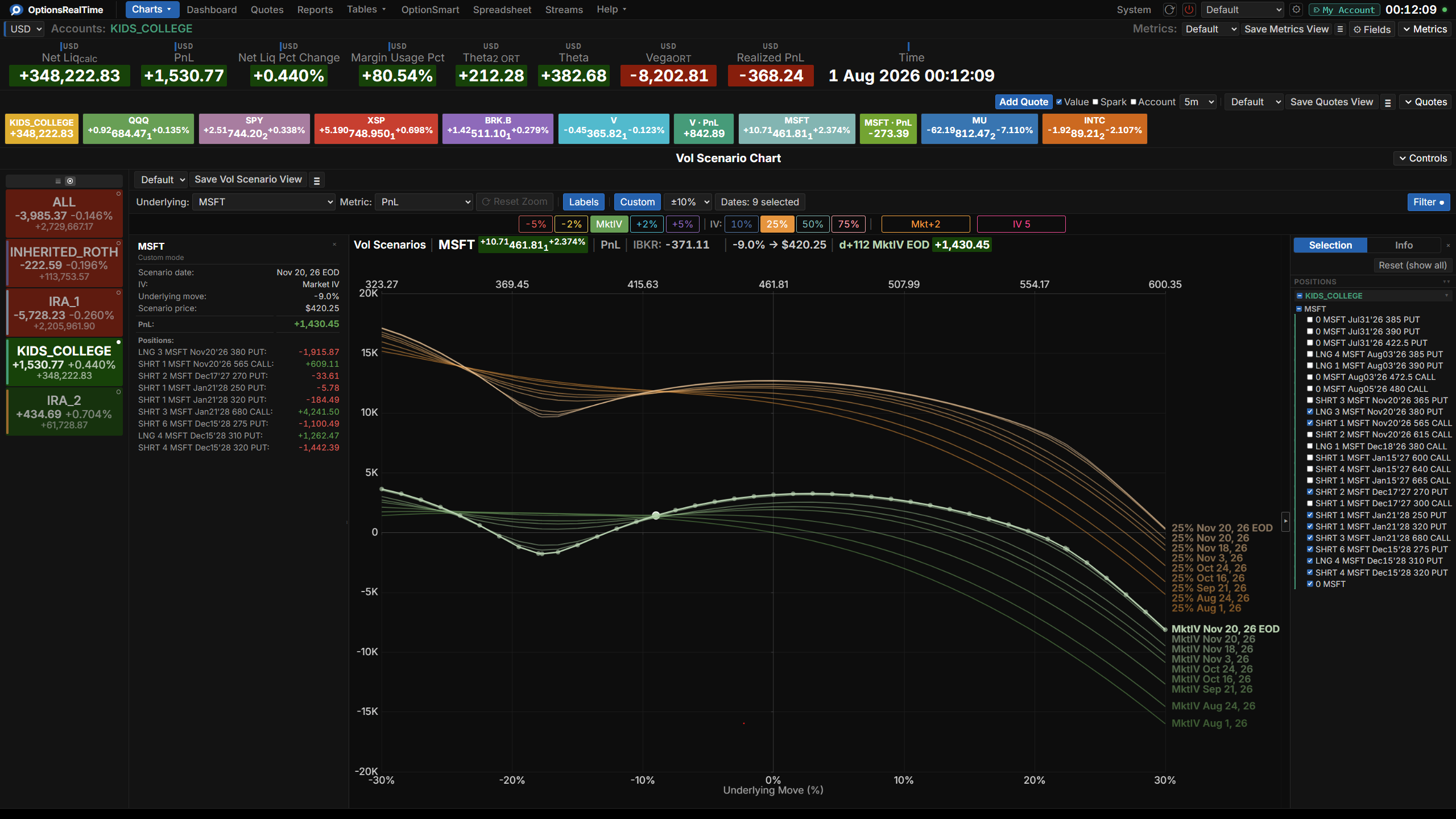Click the accounts list view icon
This screenshot has width=1456, height=819.
[x=58, y=181]
